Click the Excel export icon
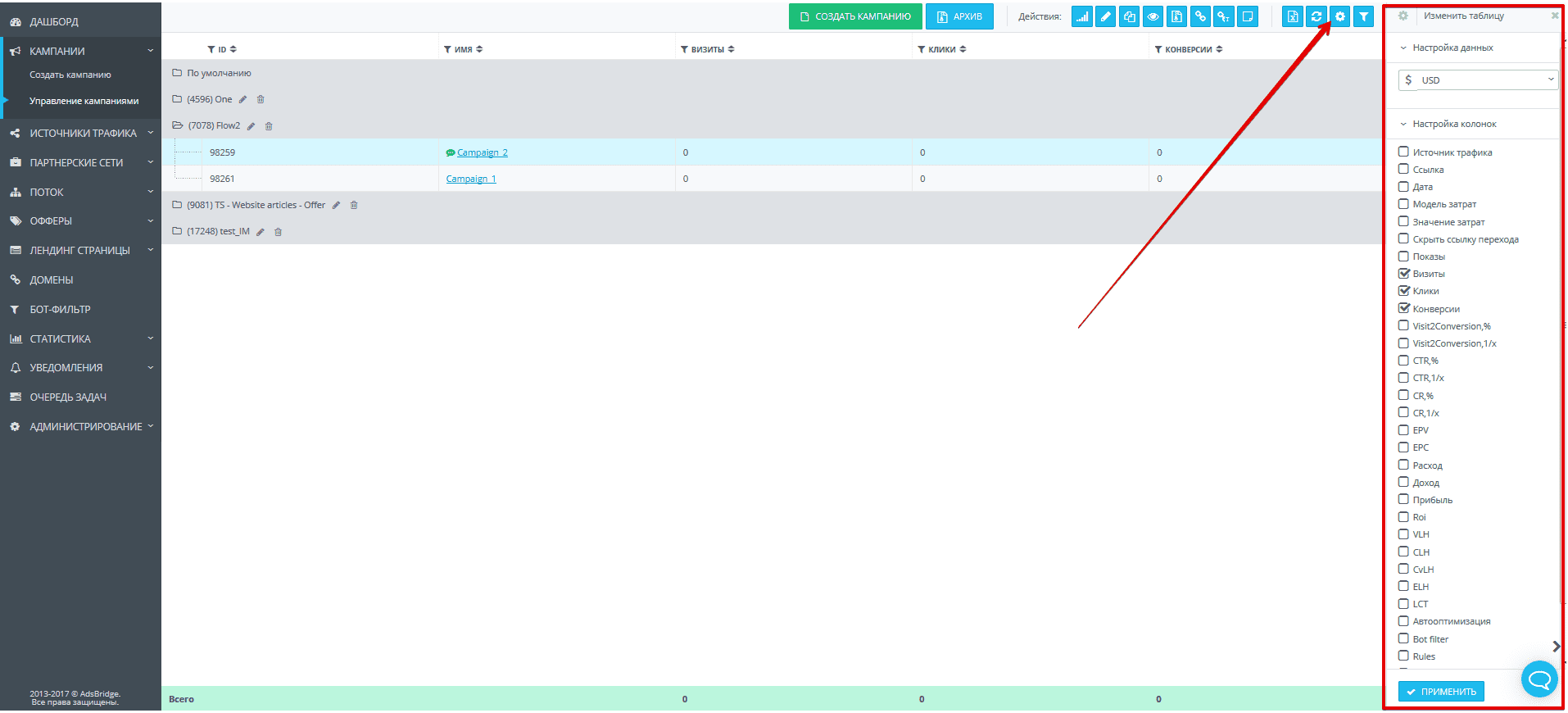The width and height of the screenshot is (1568, 713). pos(1293,16)
